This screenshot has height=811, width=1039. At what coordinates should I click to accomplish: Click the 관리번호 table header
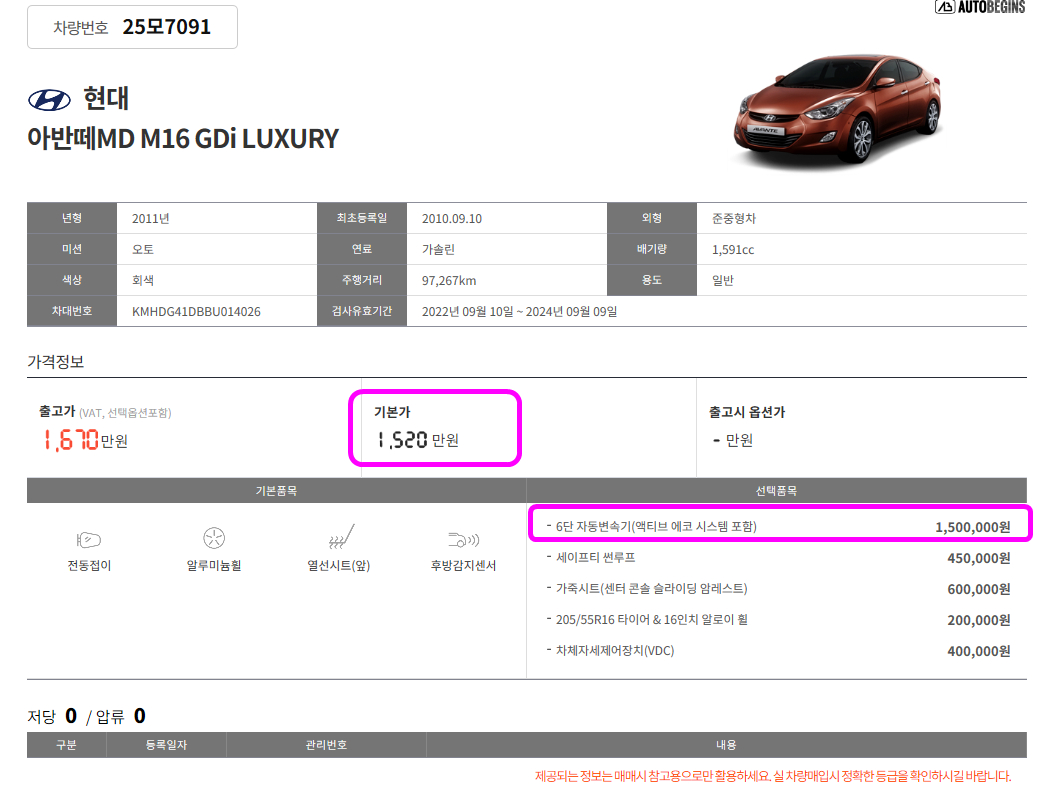[326, 745]
